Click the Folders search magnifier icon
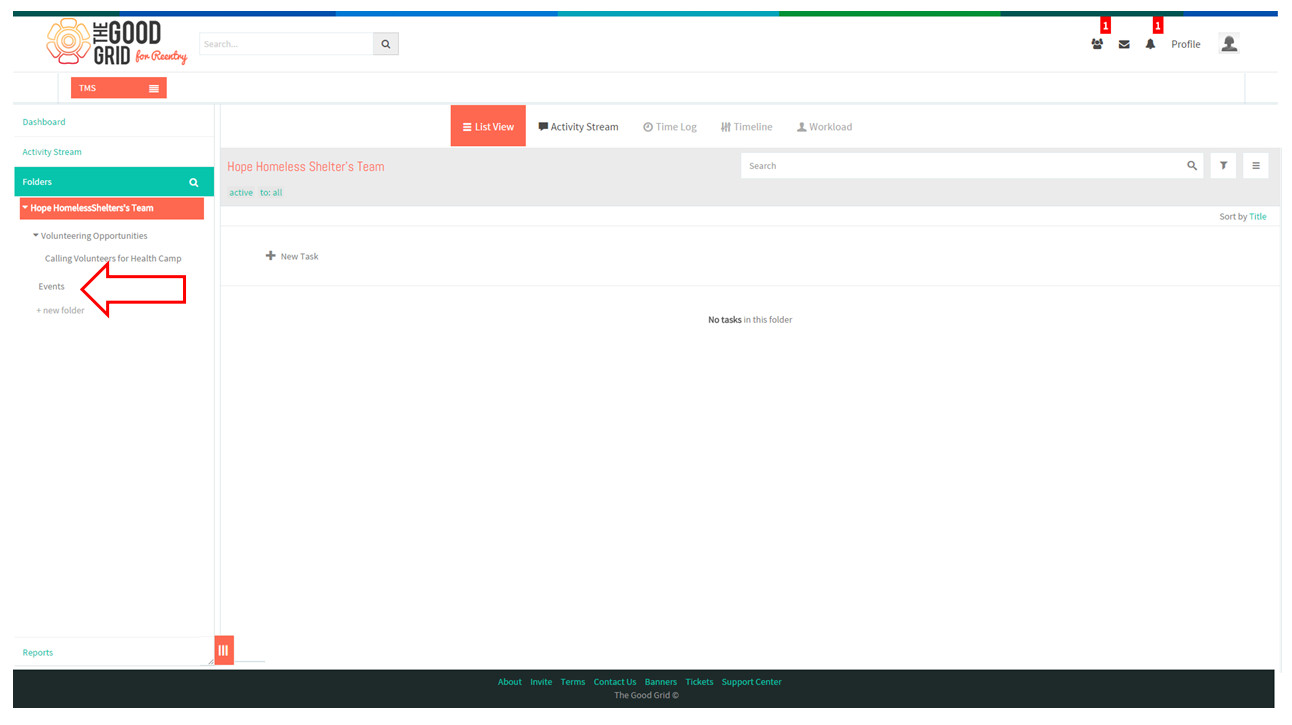Screen dimensions: 1292x725 pyautogui.click(x=194, y=182)
